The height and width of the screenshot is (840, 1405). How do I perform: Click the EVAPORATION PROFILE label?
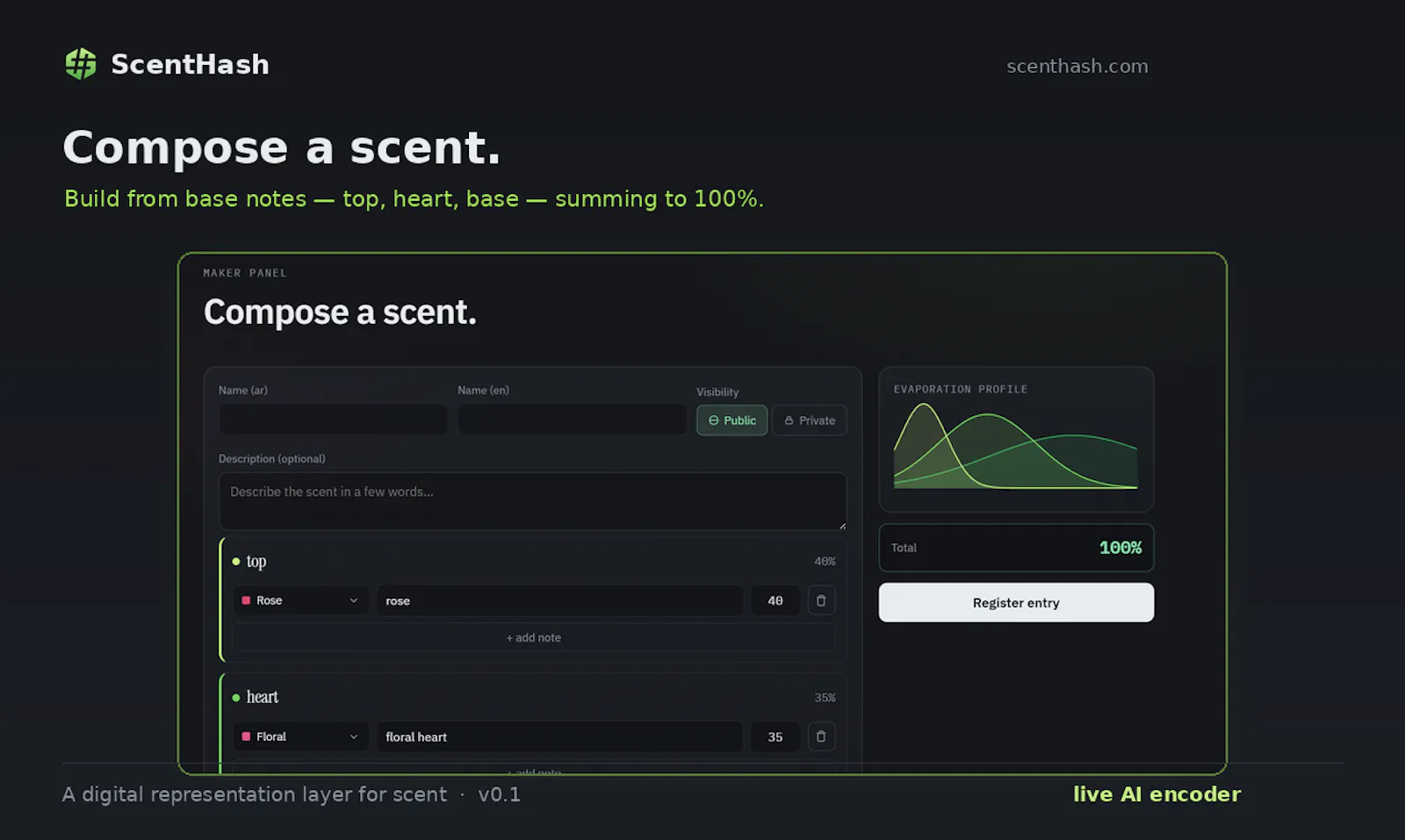click(x=960, y=389)
